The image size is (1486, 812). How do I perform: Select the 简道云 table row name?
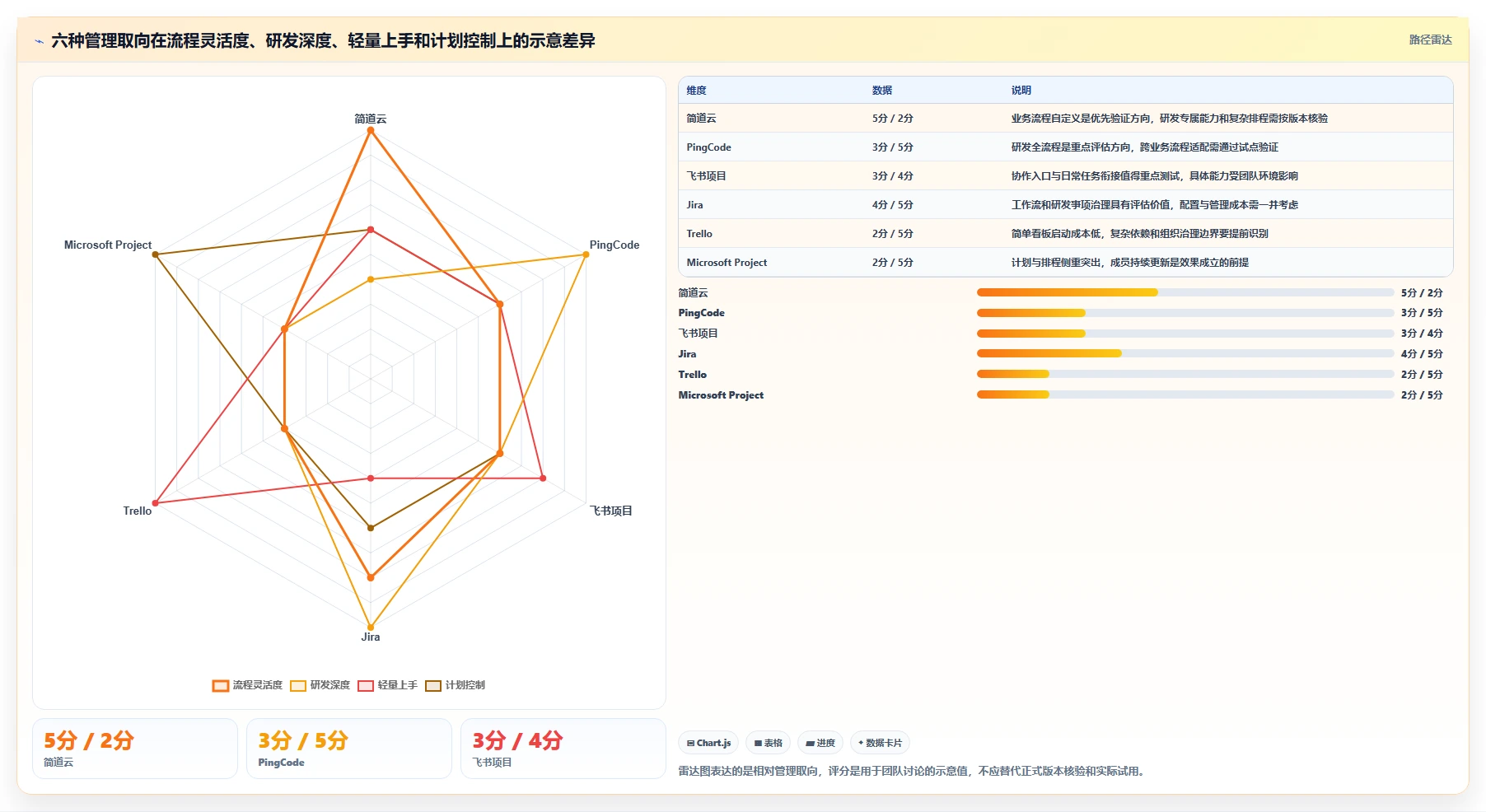pos(701,119)
